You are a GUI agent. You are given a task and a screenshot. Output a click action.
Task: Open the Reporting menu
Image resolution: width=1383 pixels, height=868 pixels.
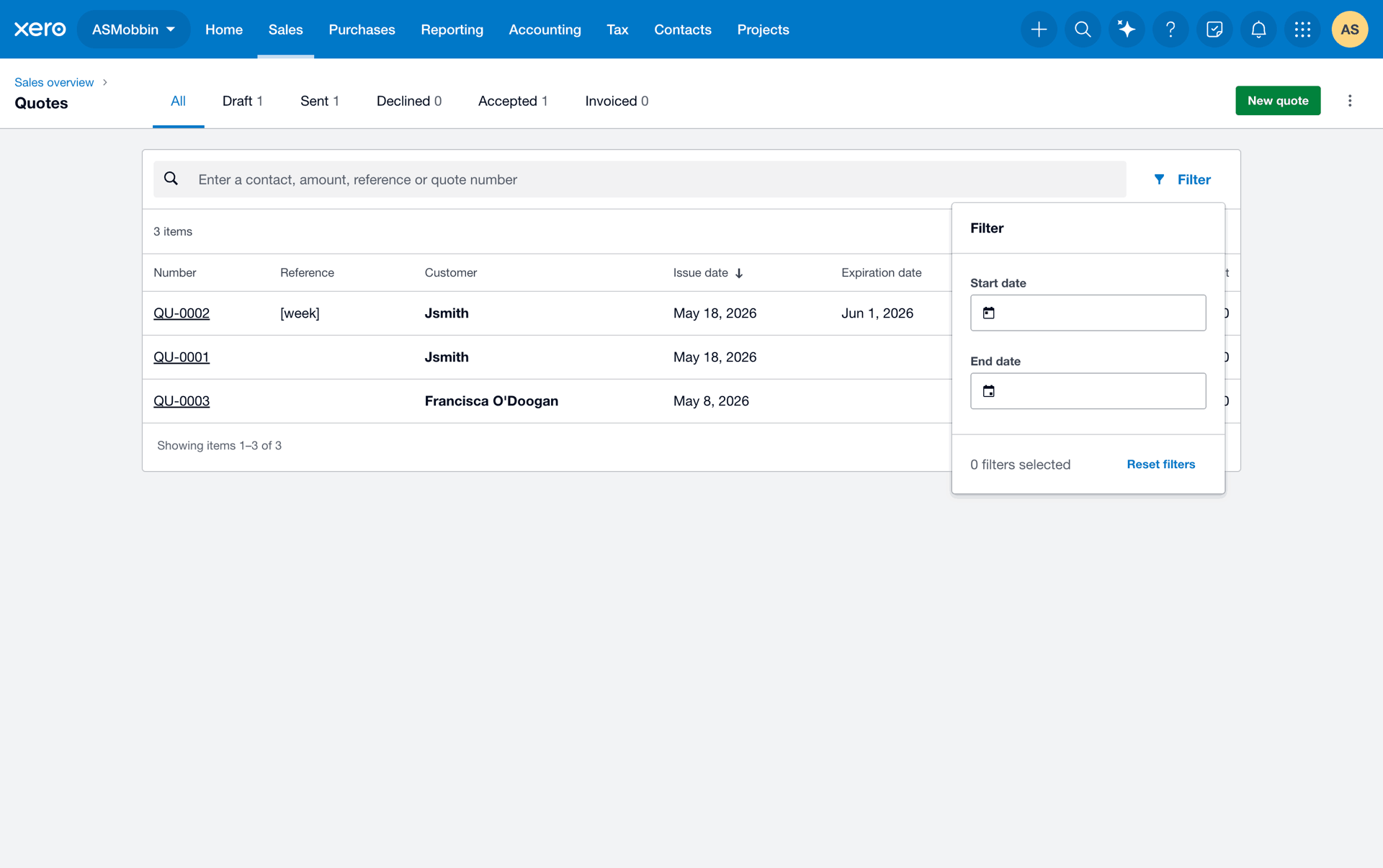point(452,30)
